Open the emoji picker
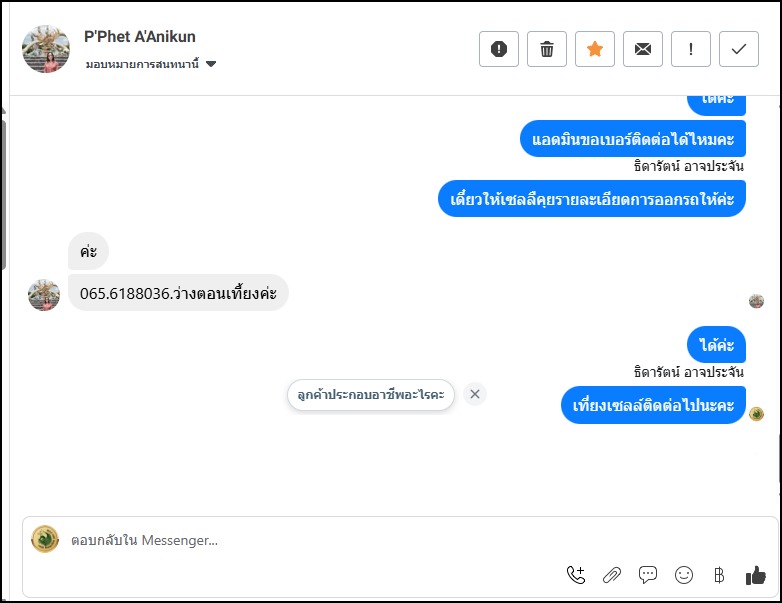Viewport: 782px width, 603px height. tap(684, 575)
